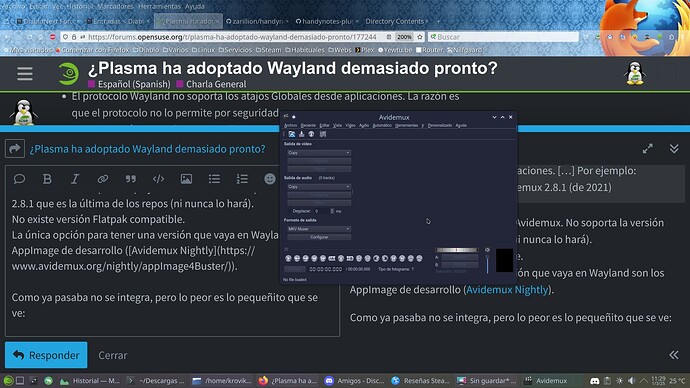690x388 pixels.
Task: Click the 200% zoom indicator in the URL bar
Action: point(404,37)
